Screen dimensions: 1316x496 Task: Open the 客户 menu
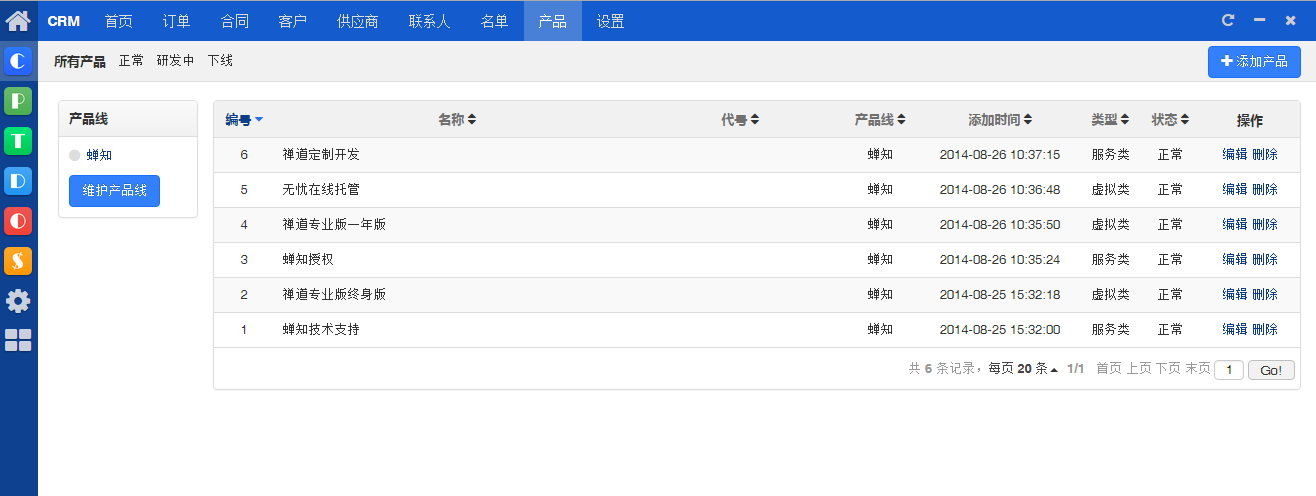(x=292, y=21)
